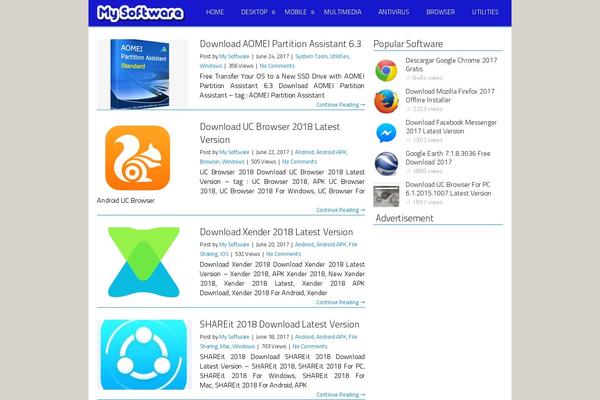
Task: Click the green-blue Xender logo
Action: point(143,262)
